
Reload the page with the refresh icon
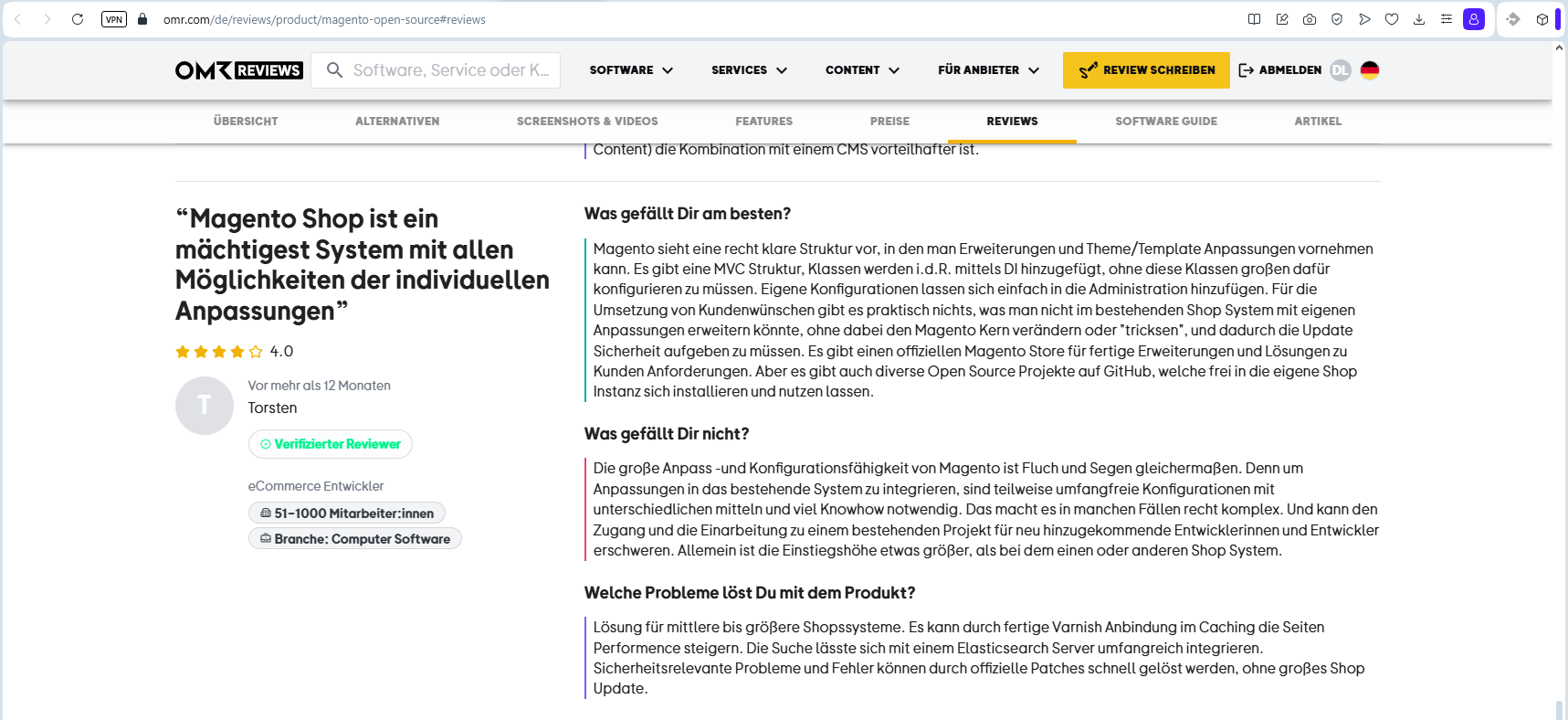coord(78,19)
